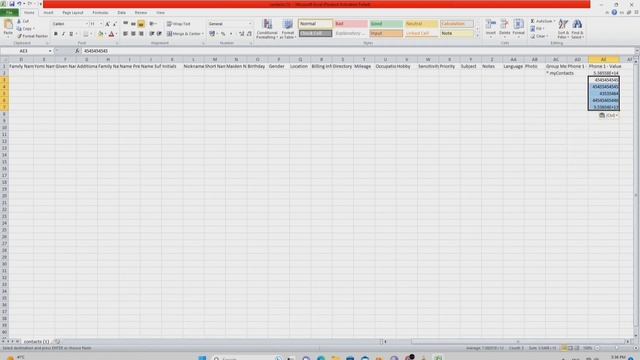The height and width of the screenshot is (360, 640).
Task: Apply the Good cell style
Action: [386, 24]
